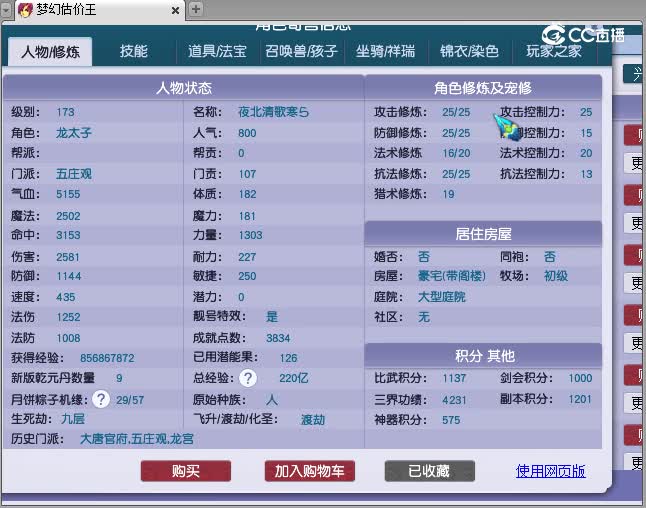Image resolution: width=646 pixels, height=508 pixels.
Task: Click the help icon beside 总经验
Action: [248, 378]
